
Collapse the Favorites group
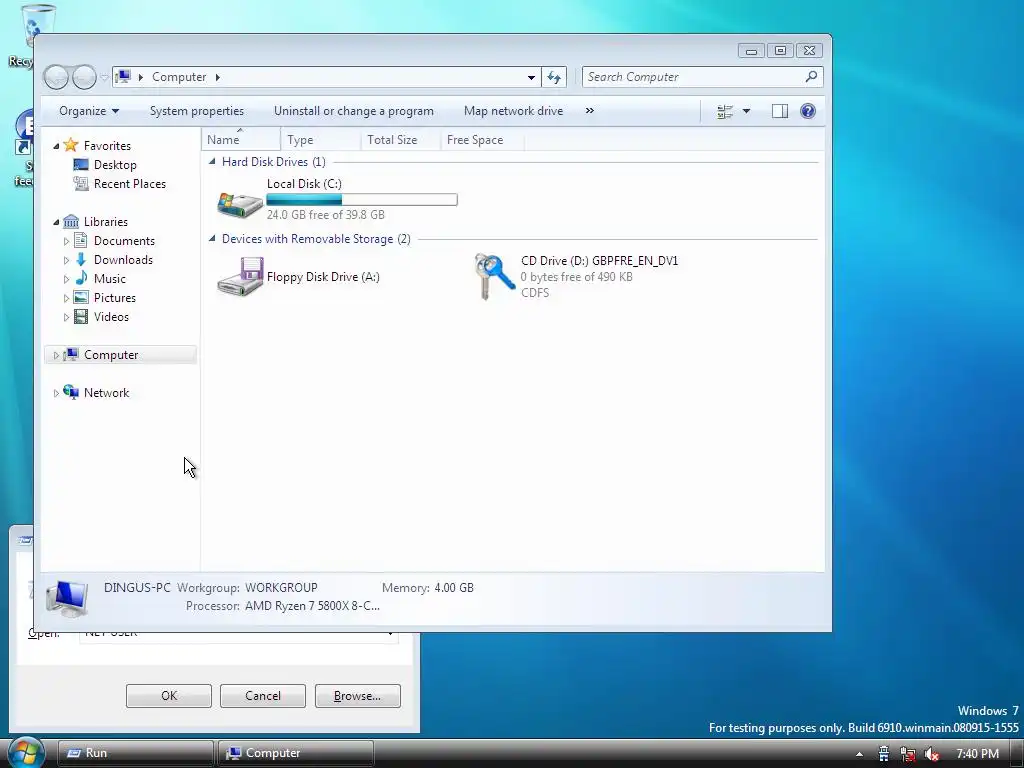tap(56, 146)
